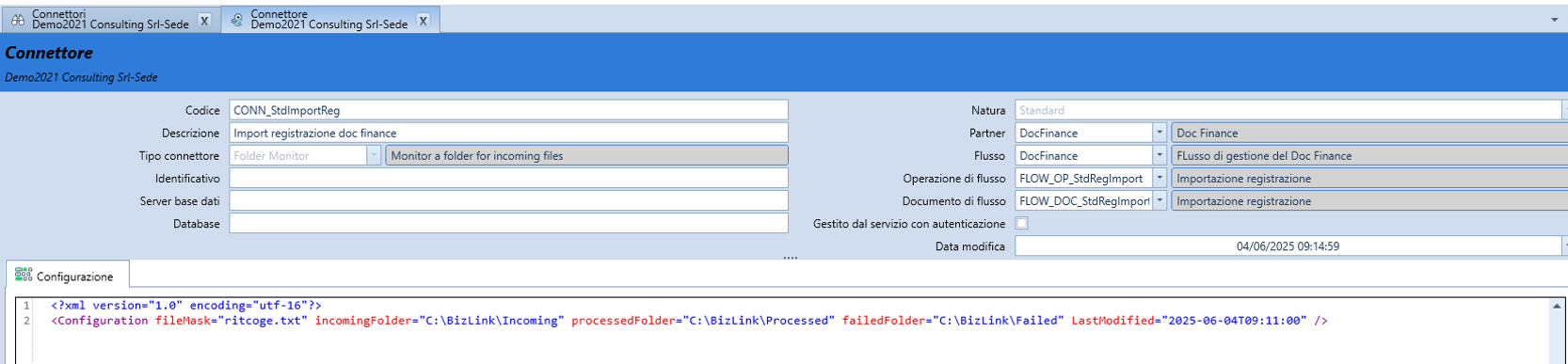Click the empty Identificativo field
Image resolution: width=1568 pixels, height=364 pixels.
(508, 179)
